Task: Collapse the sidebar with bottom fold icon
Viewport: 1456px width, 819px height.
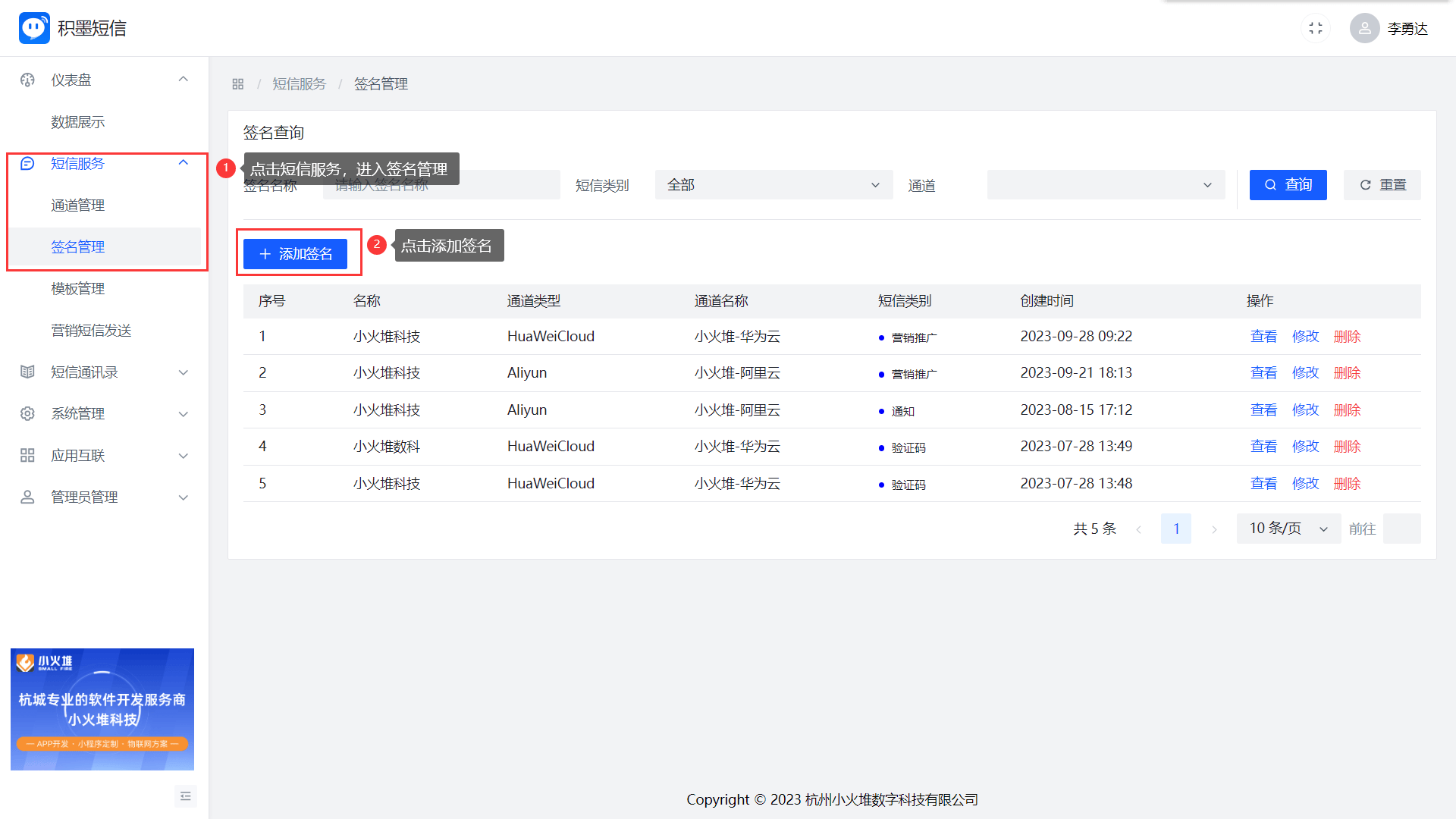Action: [x=186, y=795]
